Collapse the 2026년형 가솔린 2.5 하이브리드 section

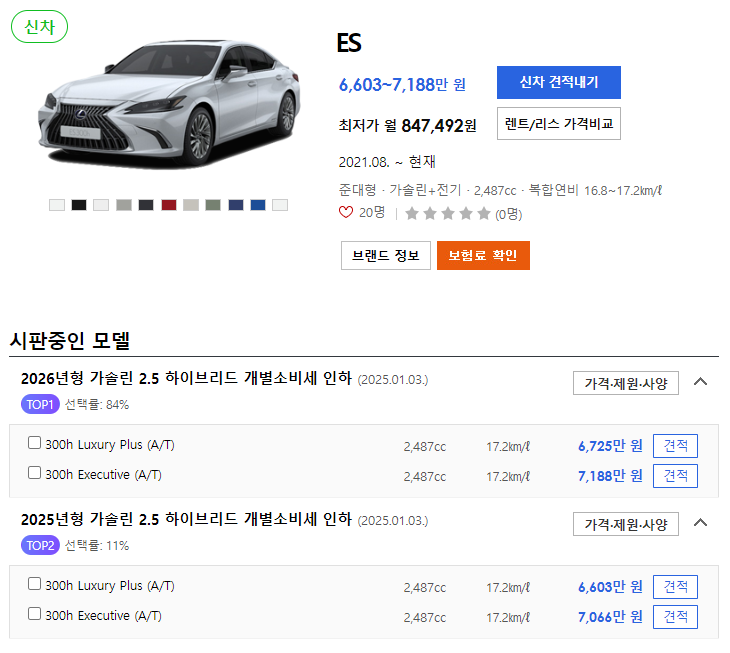pyautogui.click(x=700, y=382)
